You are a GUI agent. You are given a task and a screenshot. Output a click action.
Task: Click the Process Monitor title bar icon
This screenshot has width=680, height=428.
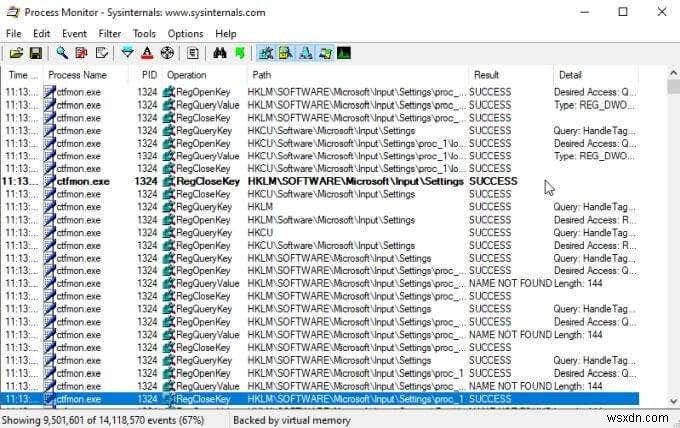[13, 12]
